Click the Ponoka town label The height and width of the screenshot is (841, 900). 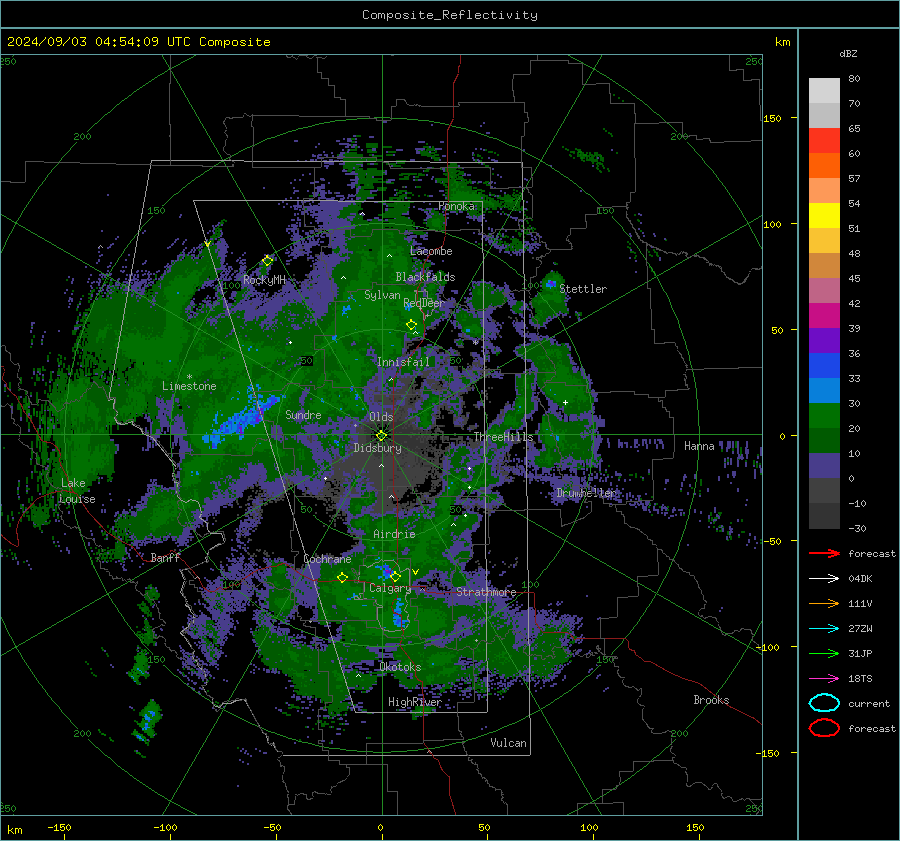point(456,207)
